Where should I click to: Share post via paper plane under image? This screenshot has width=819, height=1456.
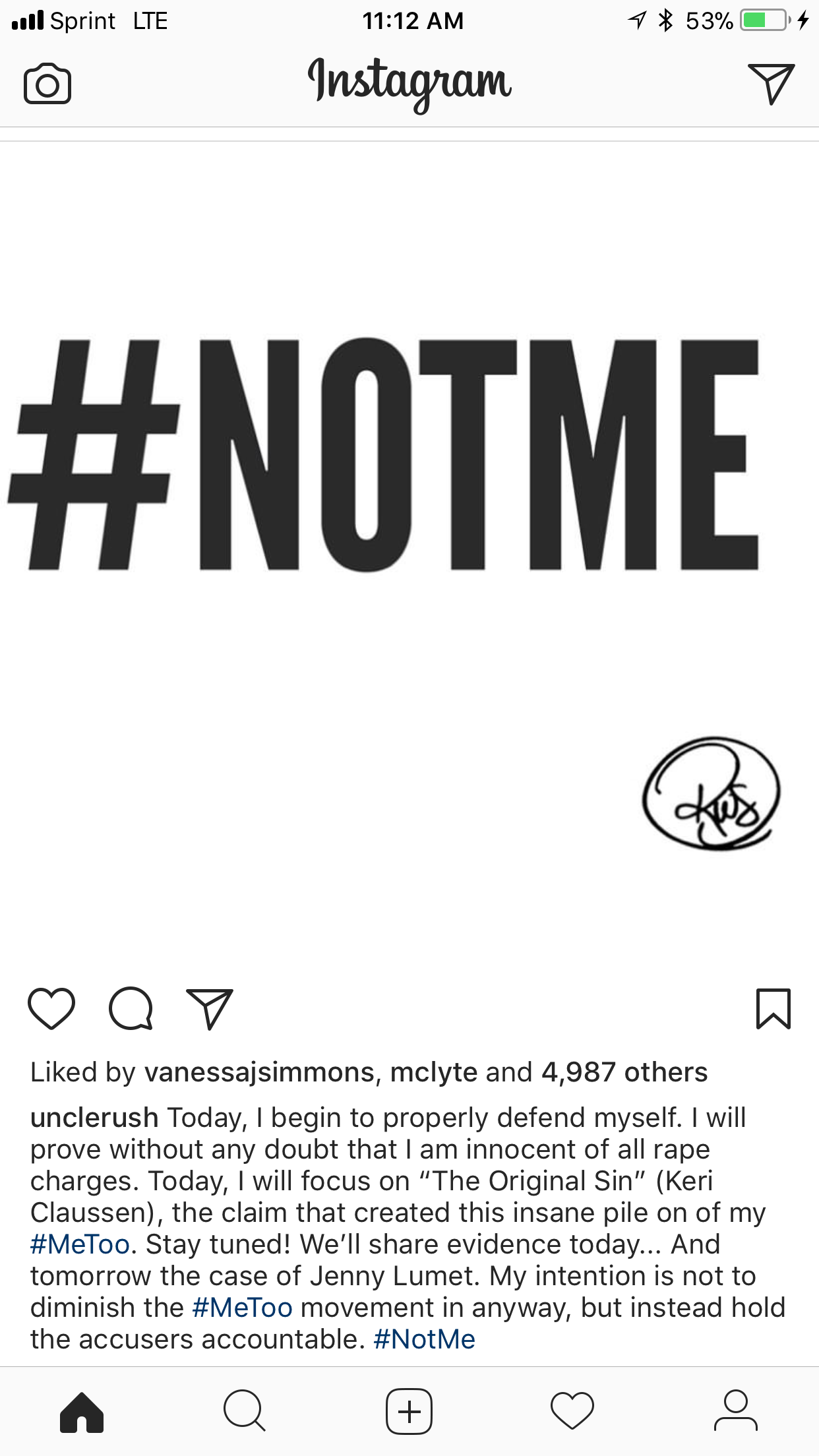tap(210, 1009)
